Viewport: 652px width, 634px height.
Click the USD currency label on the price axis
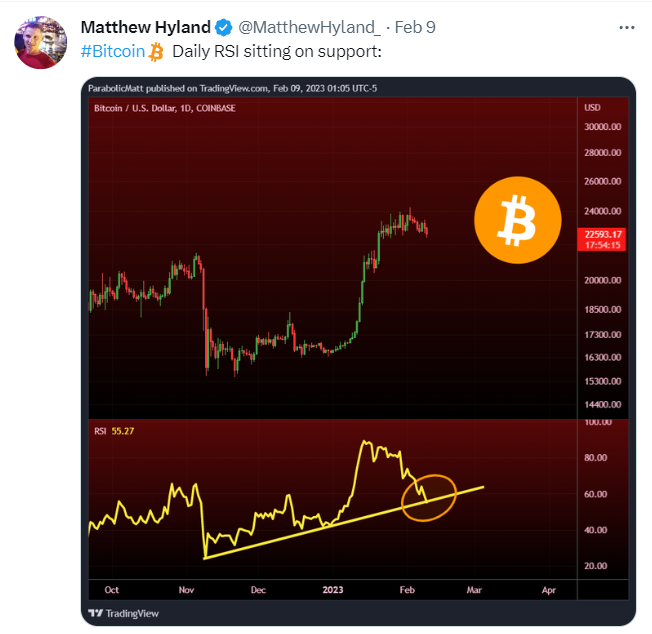click(x=591, y=107)
